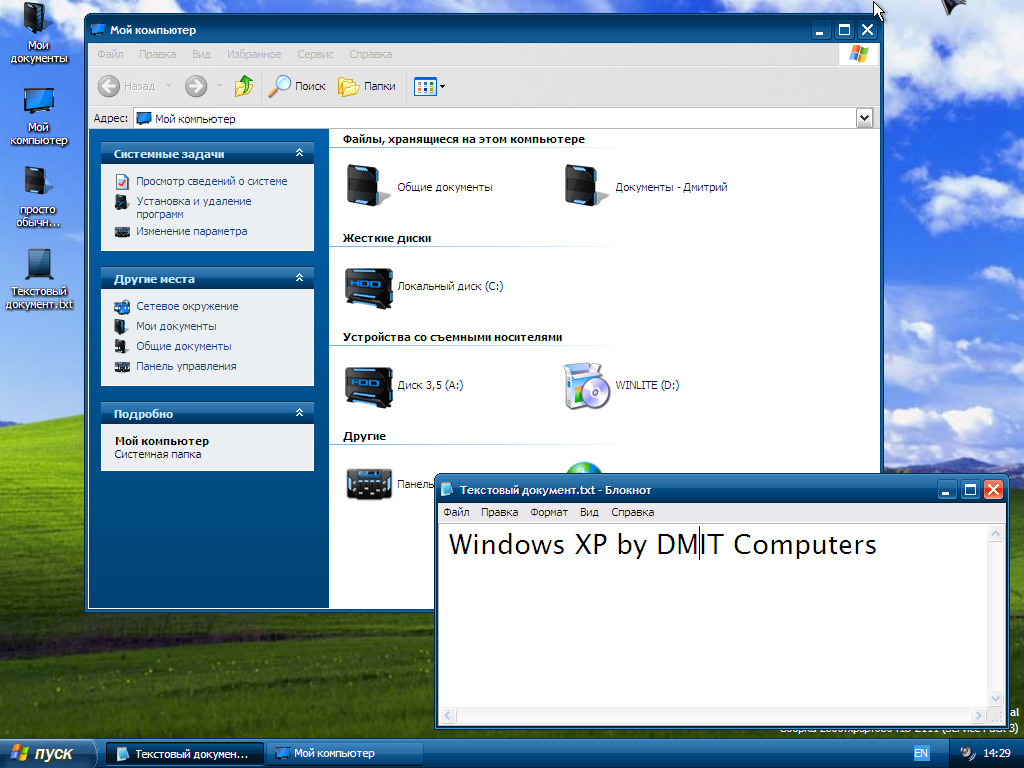Viewport: 1024px width, 768px height.
Task: Open the 3.5 floppy disk (A:)
Action: coord(366,385)
